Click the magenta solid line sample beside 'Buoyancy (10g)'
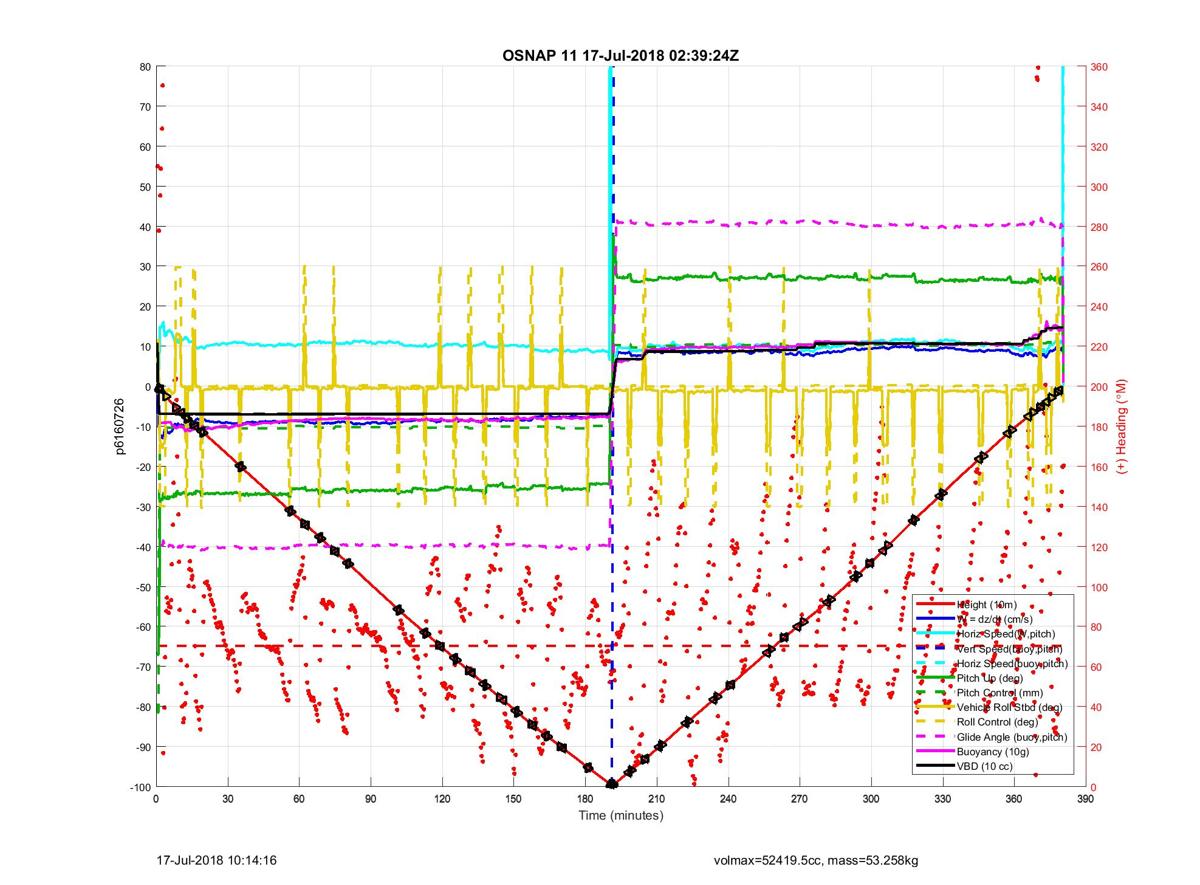 (x=936, y=751)
